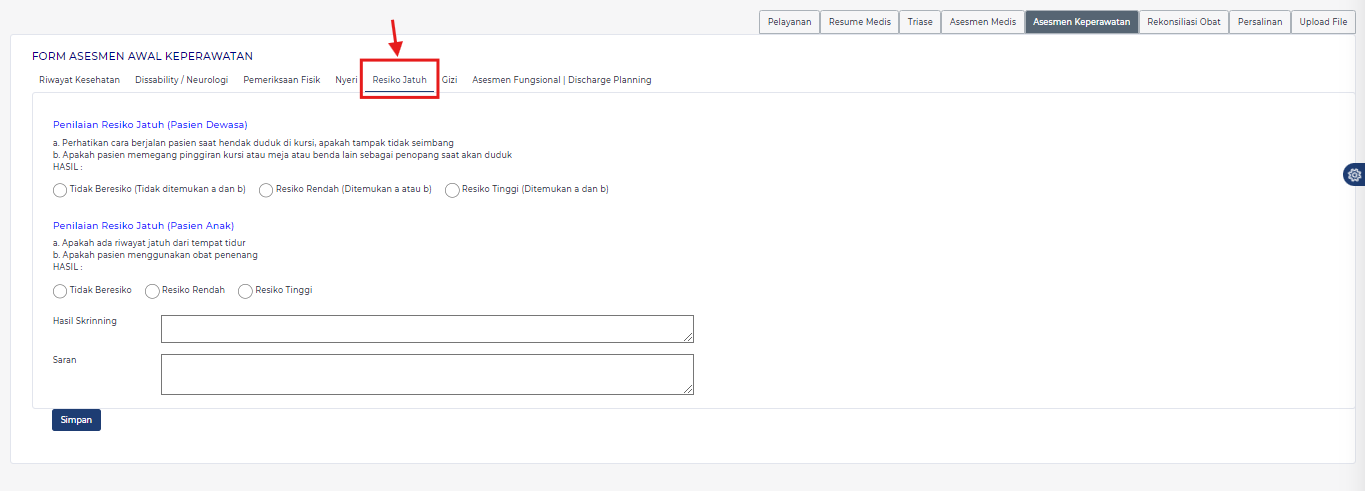Open the Nyeri tab
1365x491 pixels.
[346, 80]
